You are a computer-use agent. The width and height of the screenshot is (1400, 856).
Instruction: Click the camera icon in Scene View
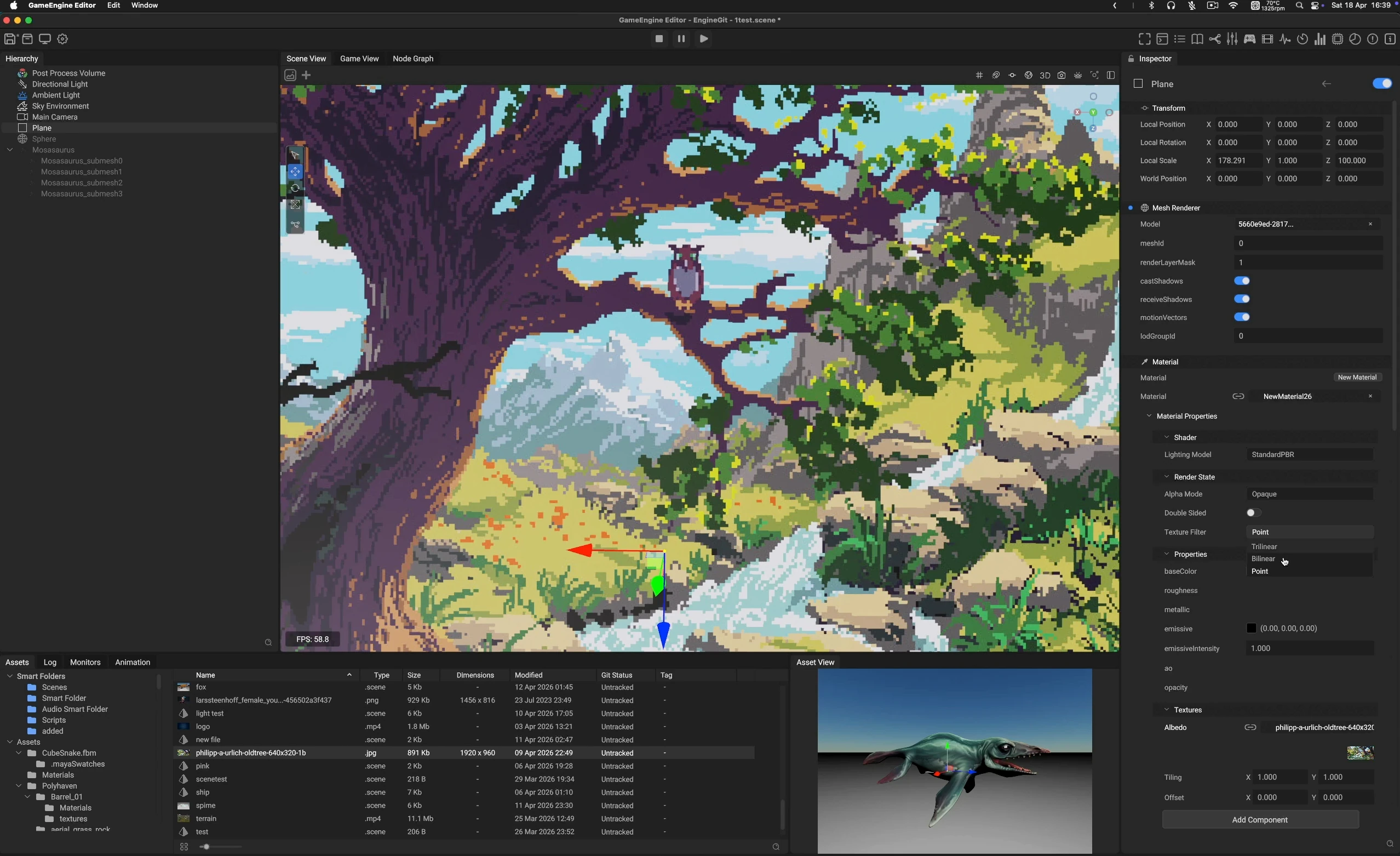coord(1062,75)
